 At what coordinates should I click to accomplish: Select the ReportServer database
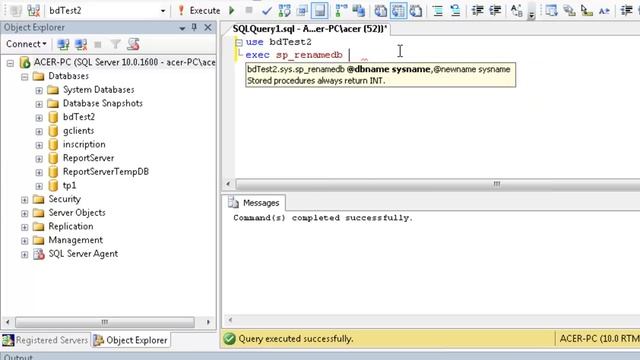pos(88,158)
